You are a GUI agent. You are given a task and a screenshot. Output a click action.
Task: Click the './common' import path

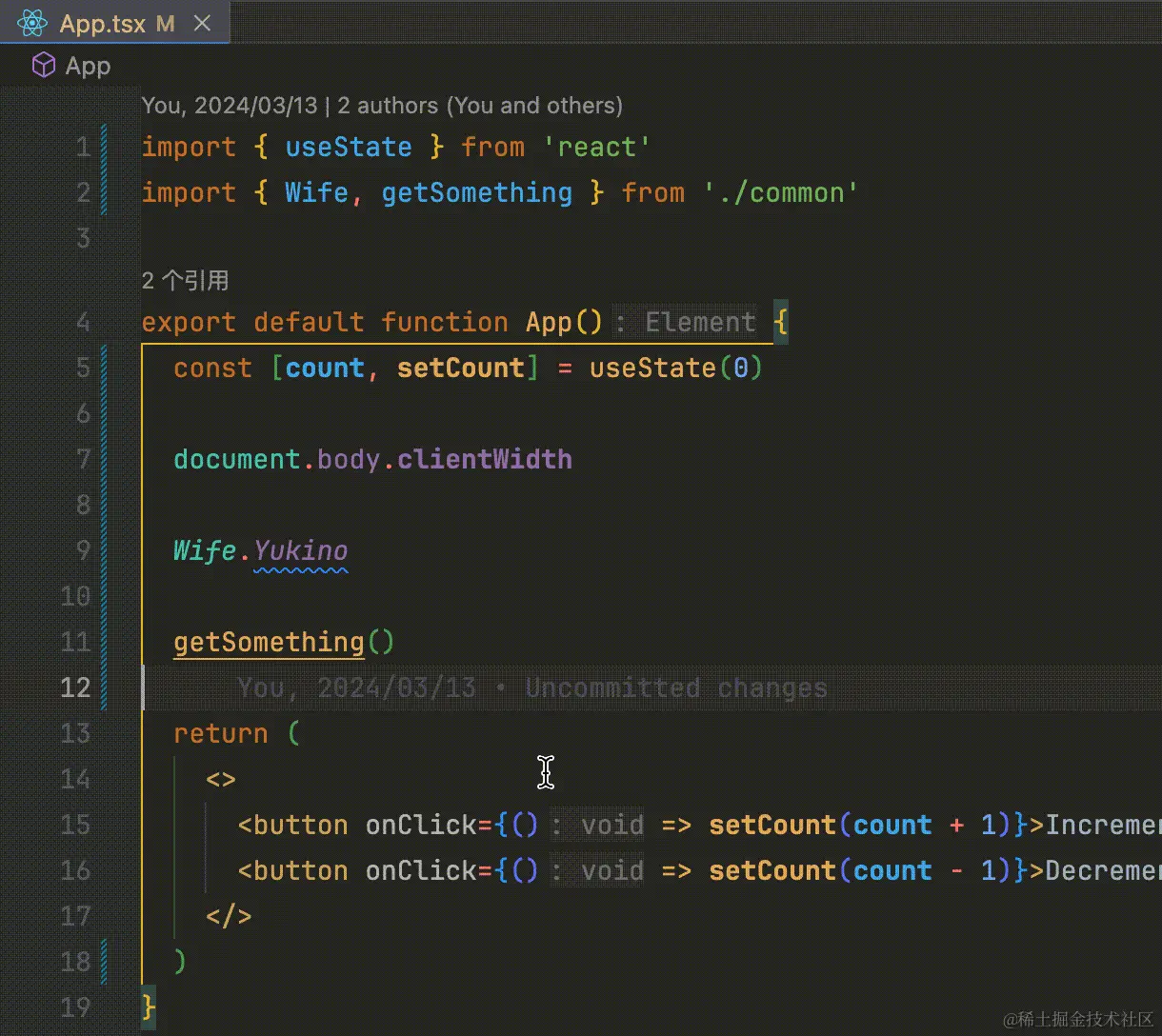click(781, 192)
